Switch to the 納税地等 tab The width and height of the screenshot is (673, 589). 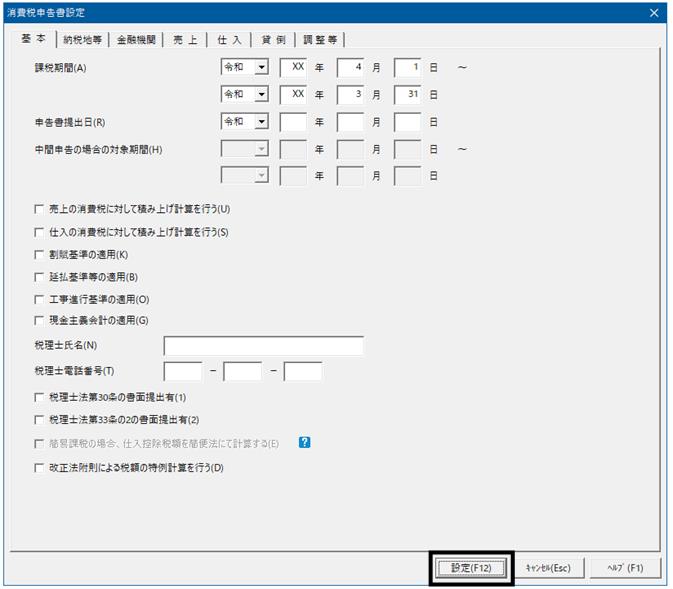tap(82, 39)
